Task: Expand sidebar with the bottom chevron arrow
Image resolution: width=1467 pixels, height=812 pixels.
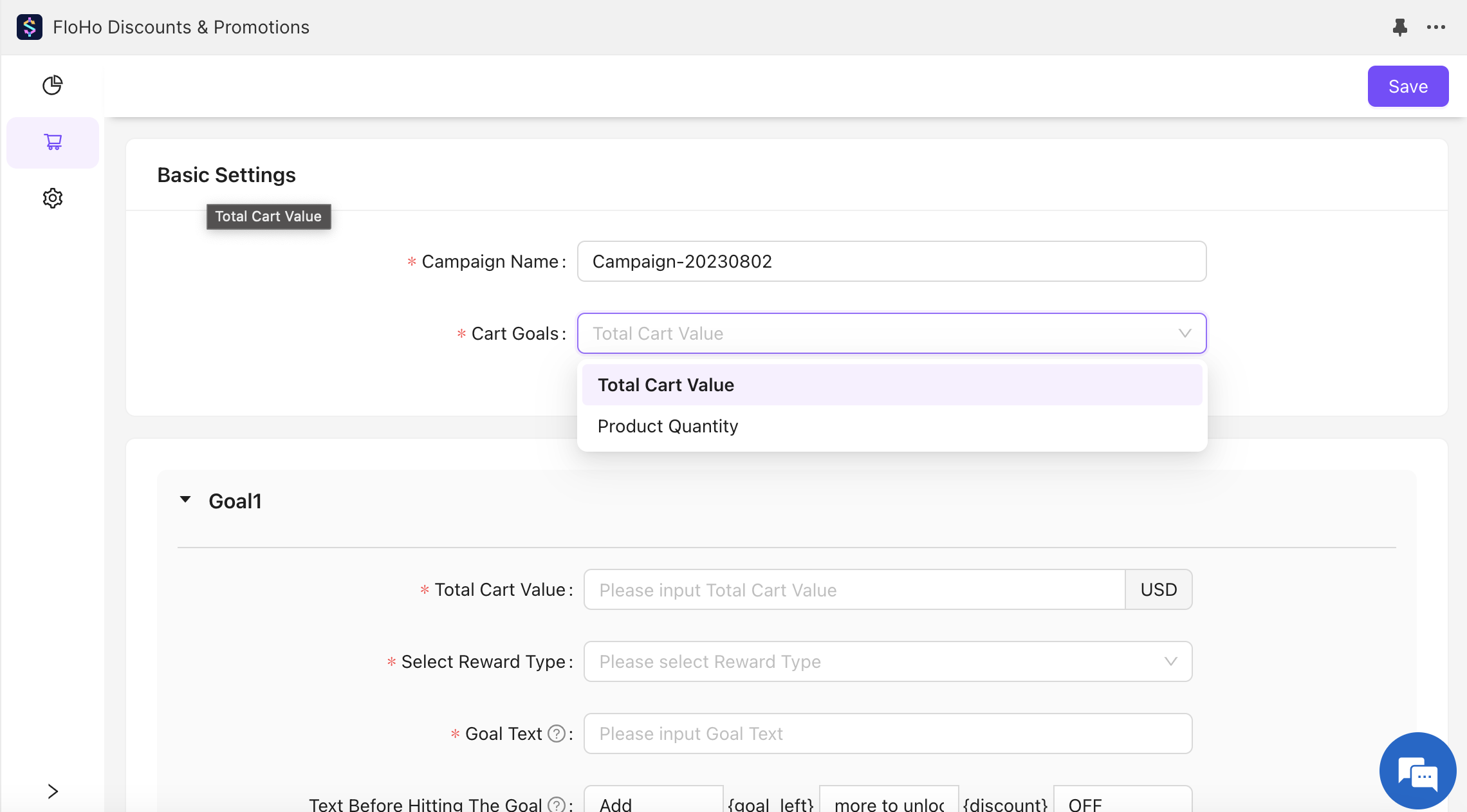Action: click(53, 791)
